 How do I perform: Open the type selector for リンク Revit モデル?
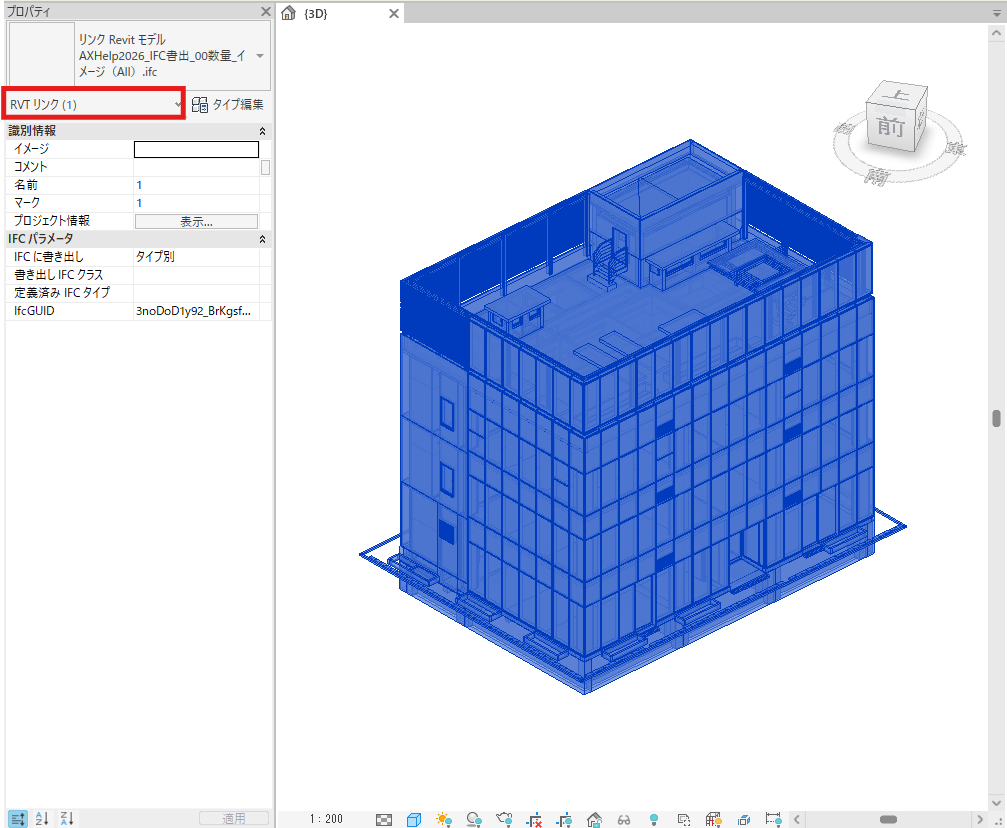pos(260,56)
